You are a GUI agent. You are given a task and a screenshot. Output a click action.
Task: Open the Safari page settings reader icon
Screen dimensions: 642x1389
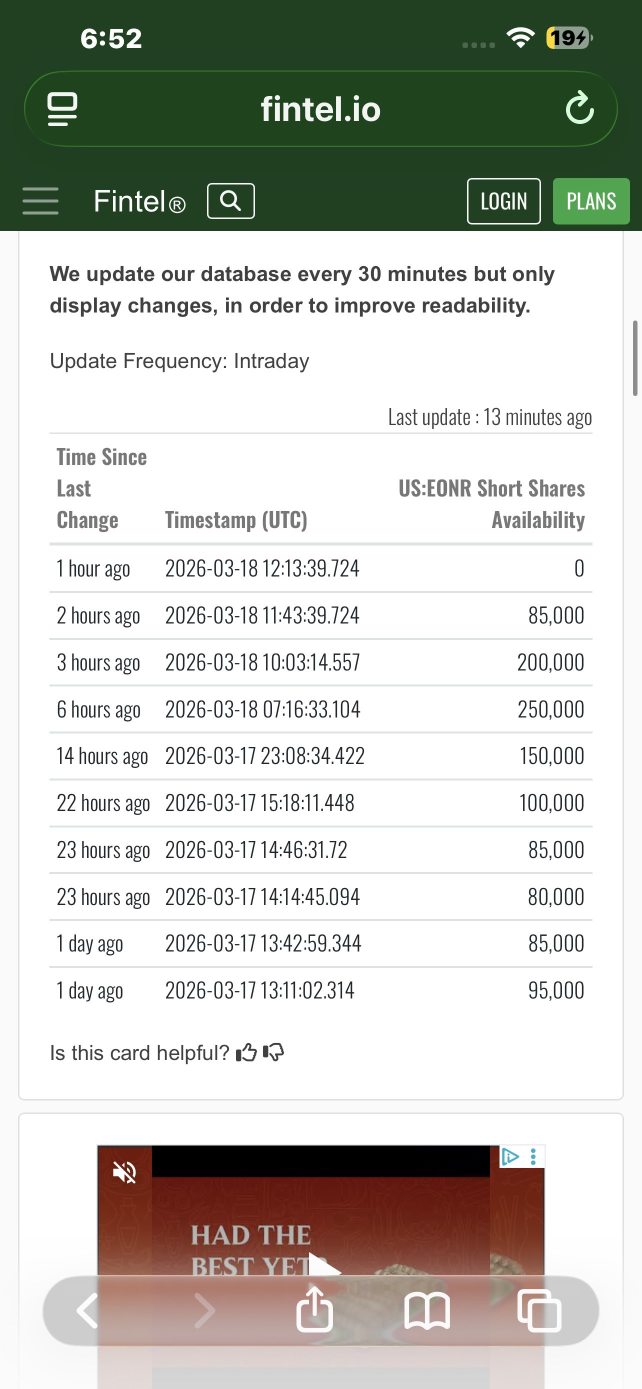pyautogui.click(x=62, y=109)
